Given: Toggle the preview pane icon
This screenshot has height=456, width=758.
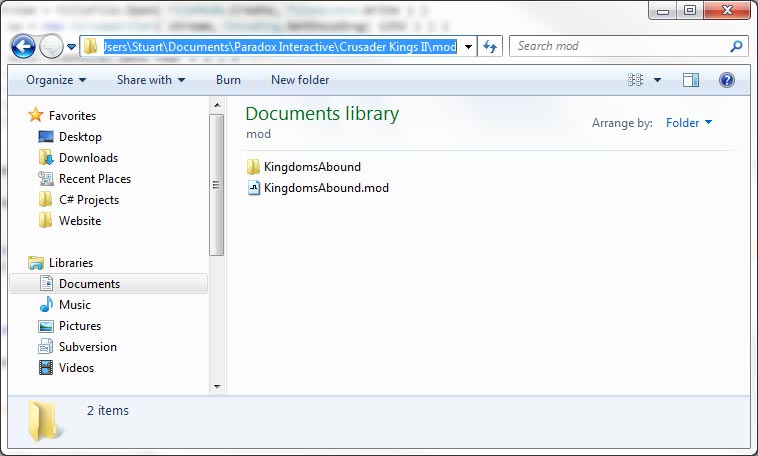Looking at the screenshot, I should coord(691,80).
